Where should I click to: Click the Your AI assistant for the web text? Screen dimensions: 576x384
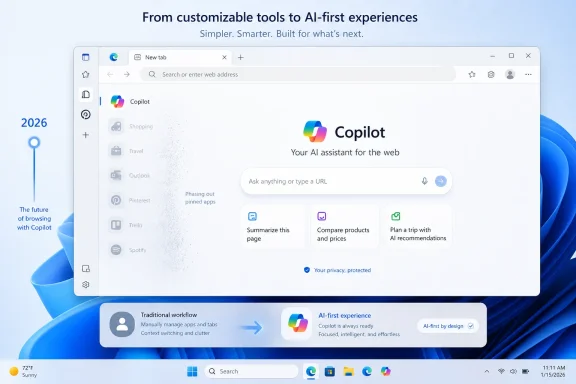[x=345, y=152]
